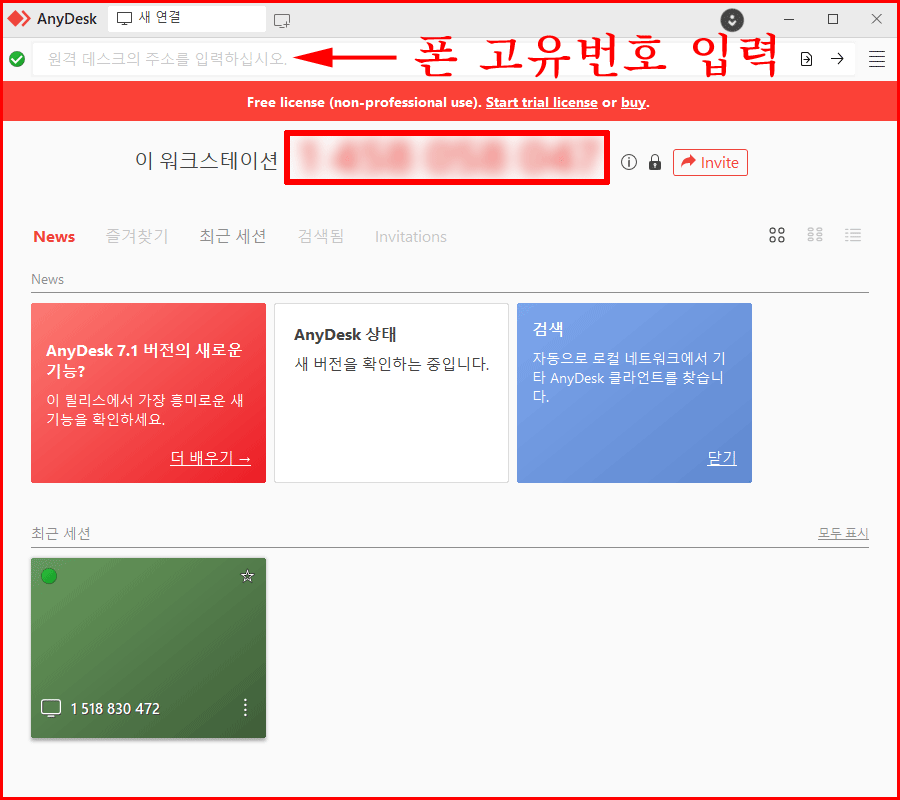
Task: Click 닫기 link on blue search card
Action: pyautogui.click(x=721, y=458)
